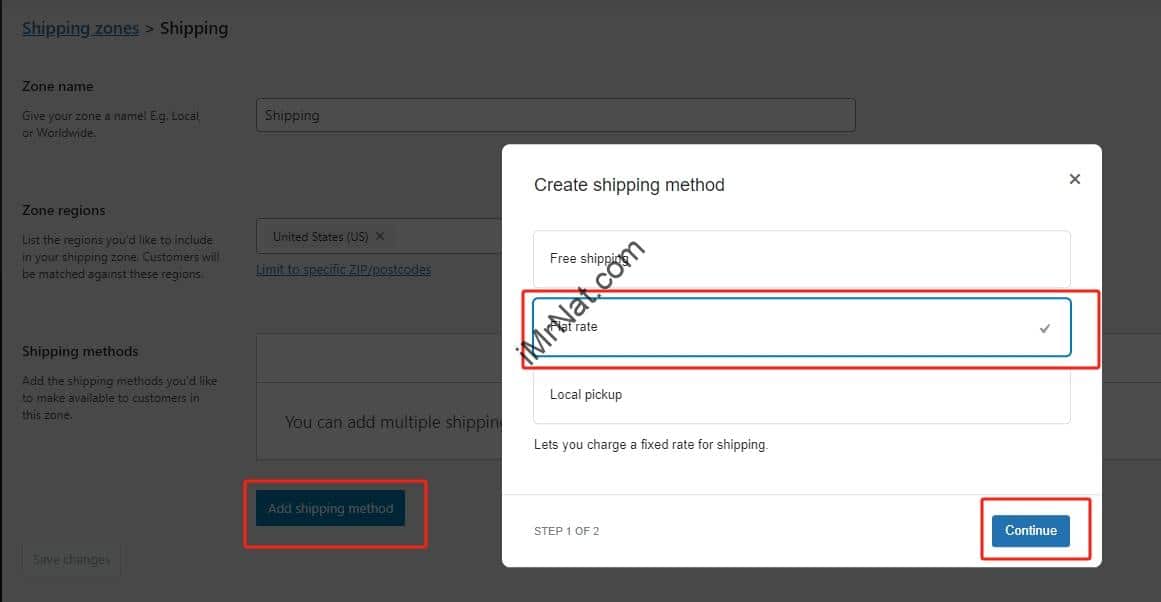Select the Local pickup option
The height and width of the screenshot is (602, 1161).
(x=801, y=395)
